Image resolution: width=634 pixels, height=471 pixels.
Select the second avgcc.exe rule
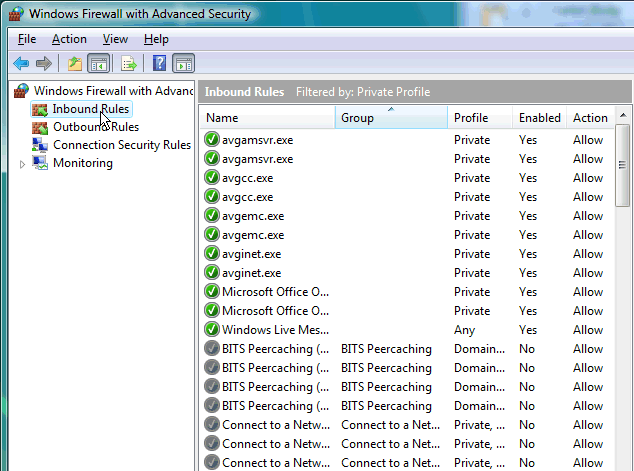247,197
